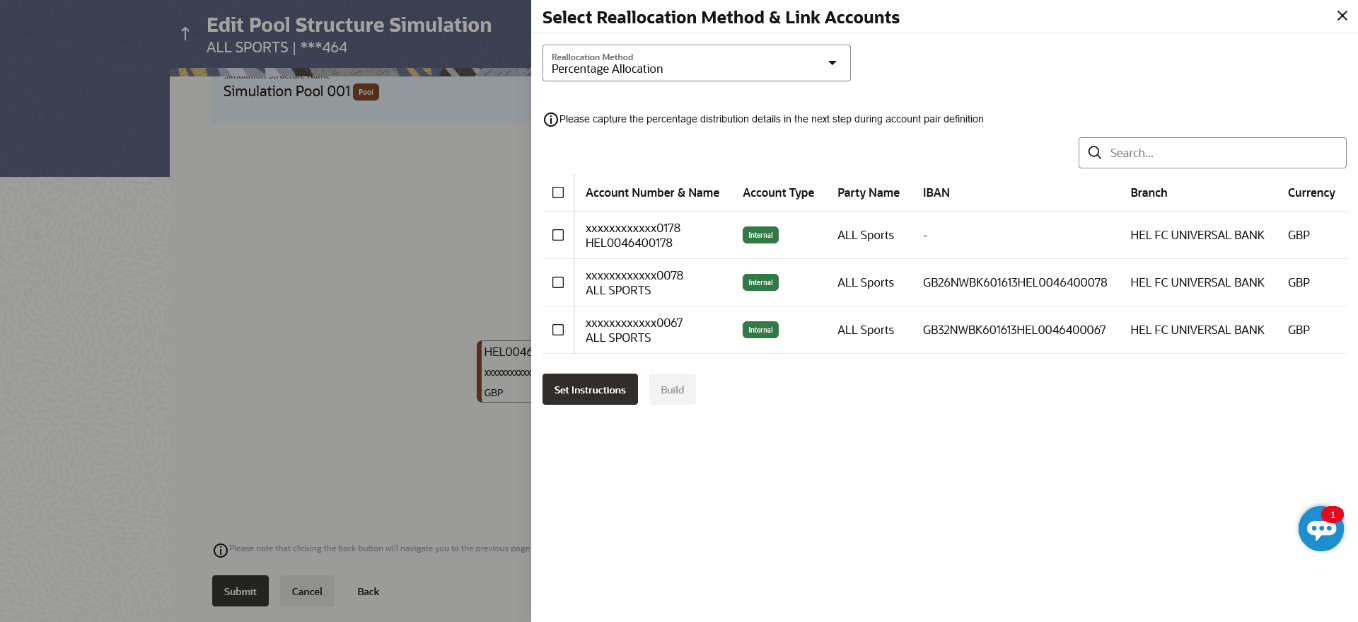Image resolution: width=1358 pixels, height=622 pixels.
Task: Click the magnifier icon in search box
Action: [x=1095, y=153]
